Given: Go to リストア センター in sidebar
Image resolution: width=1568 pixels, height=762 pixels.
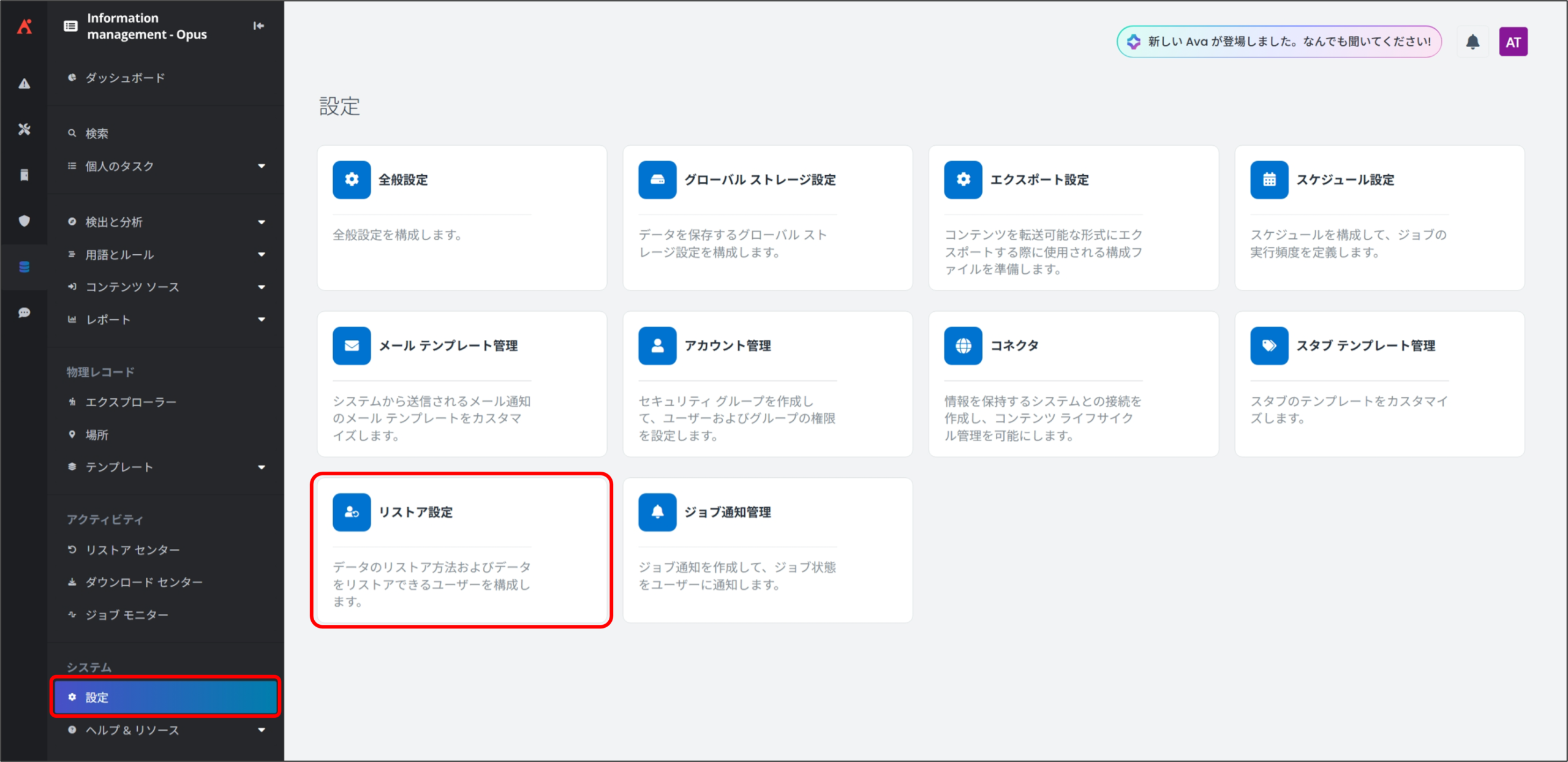Looking at the screenshot, I should pos(132,550).
